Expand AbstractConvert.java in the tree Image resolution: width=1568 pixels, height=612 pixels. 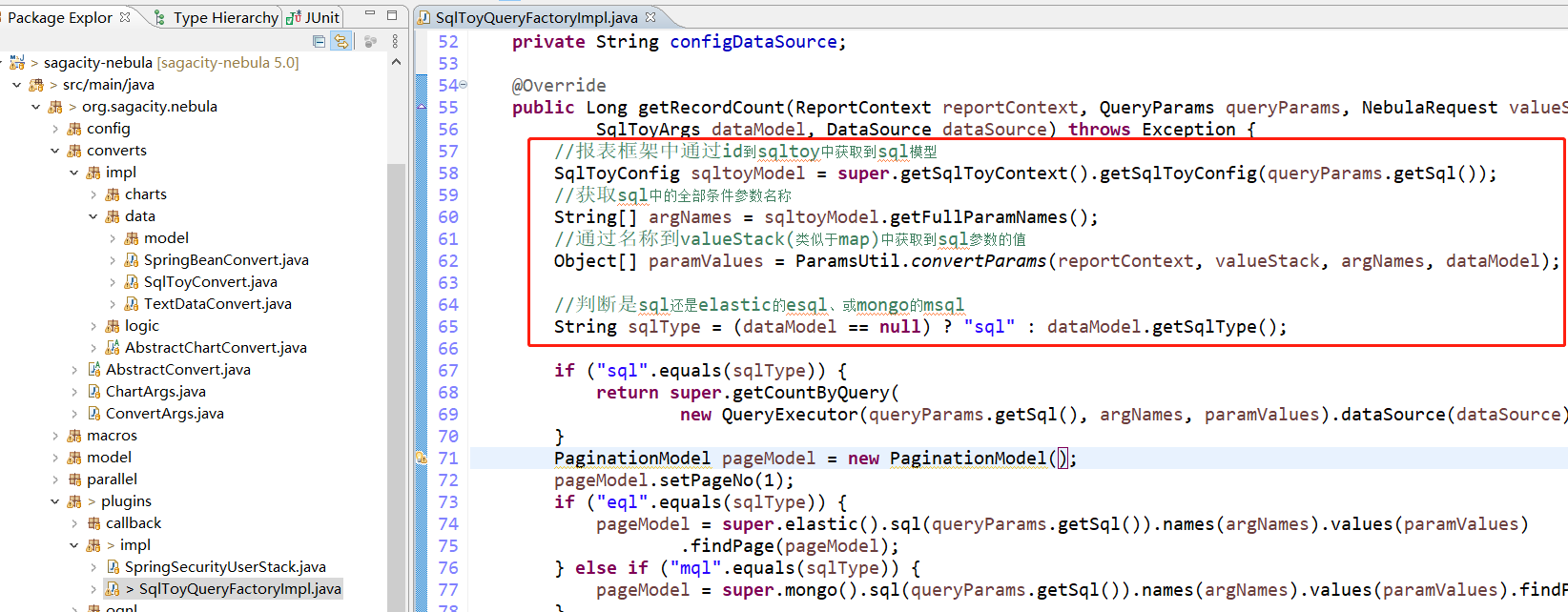point(74,370)
